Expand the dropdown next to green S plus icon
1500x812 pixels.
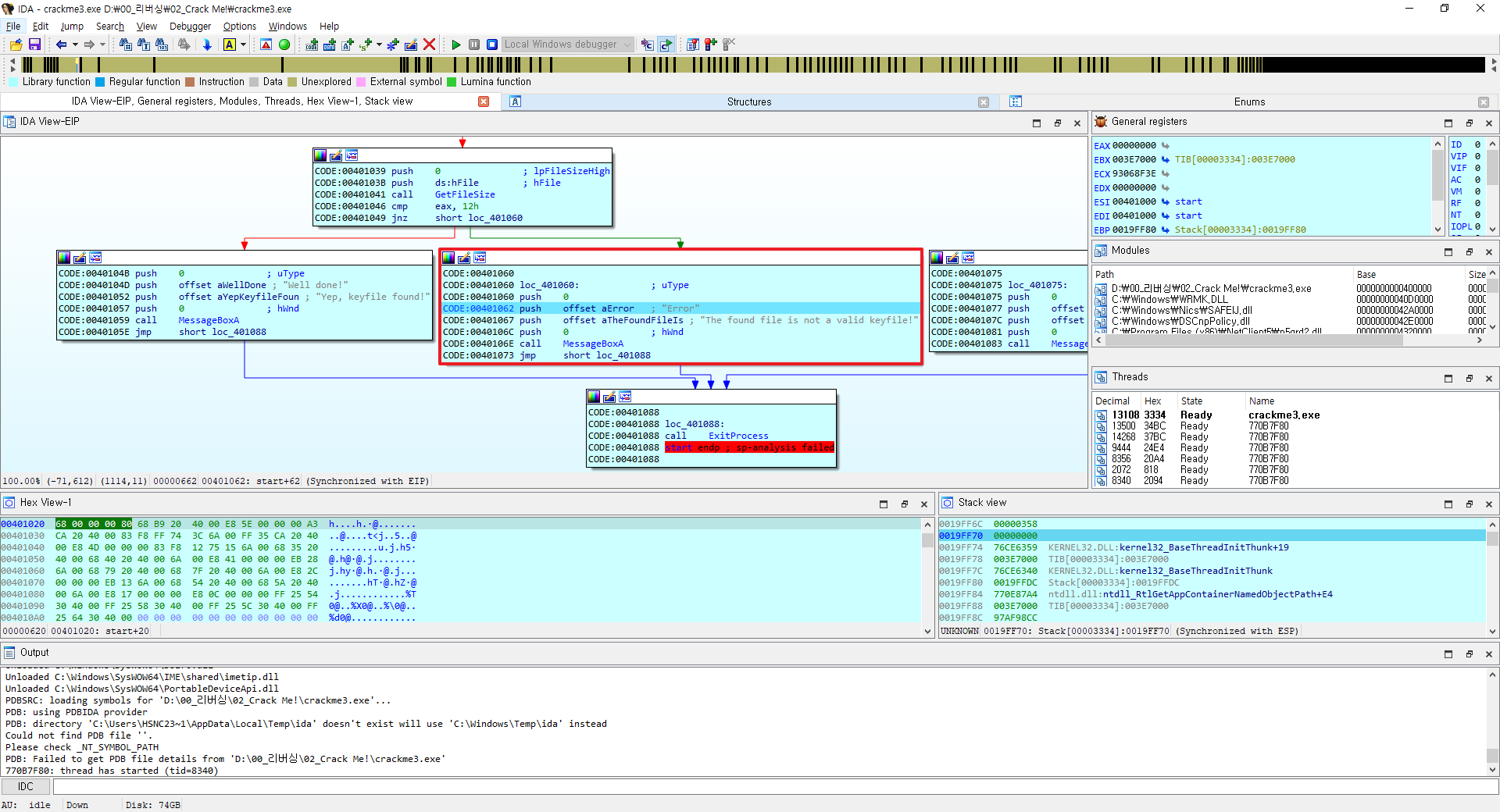(380, 45)
